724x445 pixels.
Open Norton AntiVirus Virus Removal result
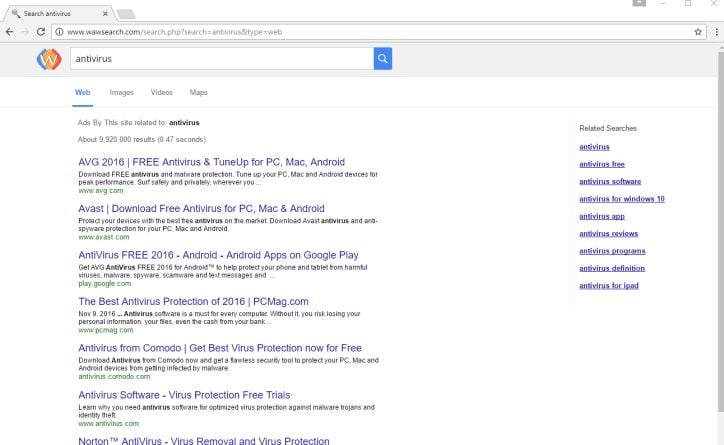(x=204, y=440)
